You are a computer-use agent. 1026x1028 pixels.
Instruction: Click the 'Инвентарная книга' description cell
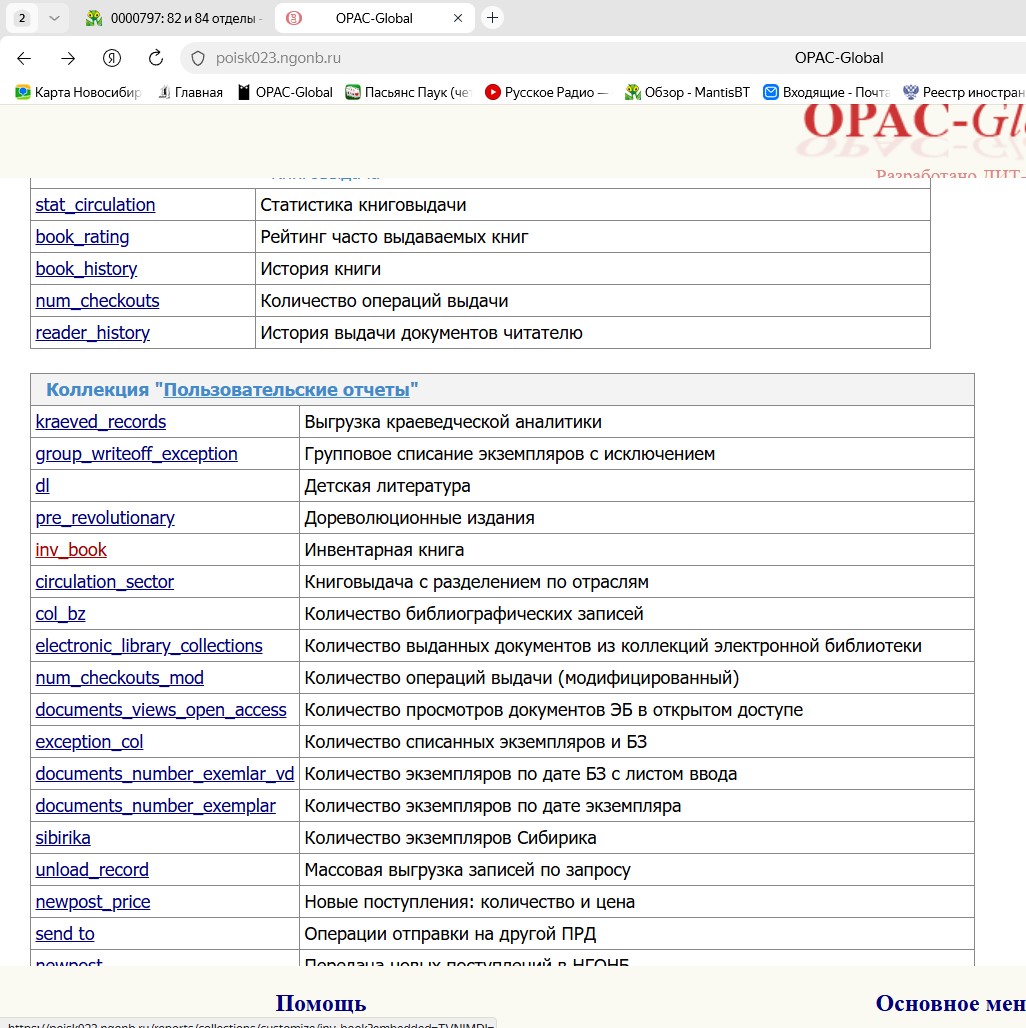637,550
